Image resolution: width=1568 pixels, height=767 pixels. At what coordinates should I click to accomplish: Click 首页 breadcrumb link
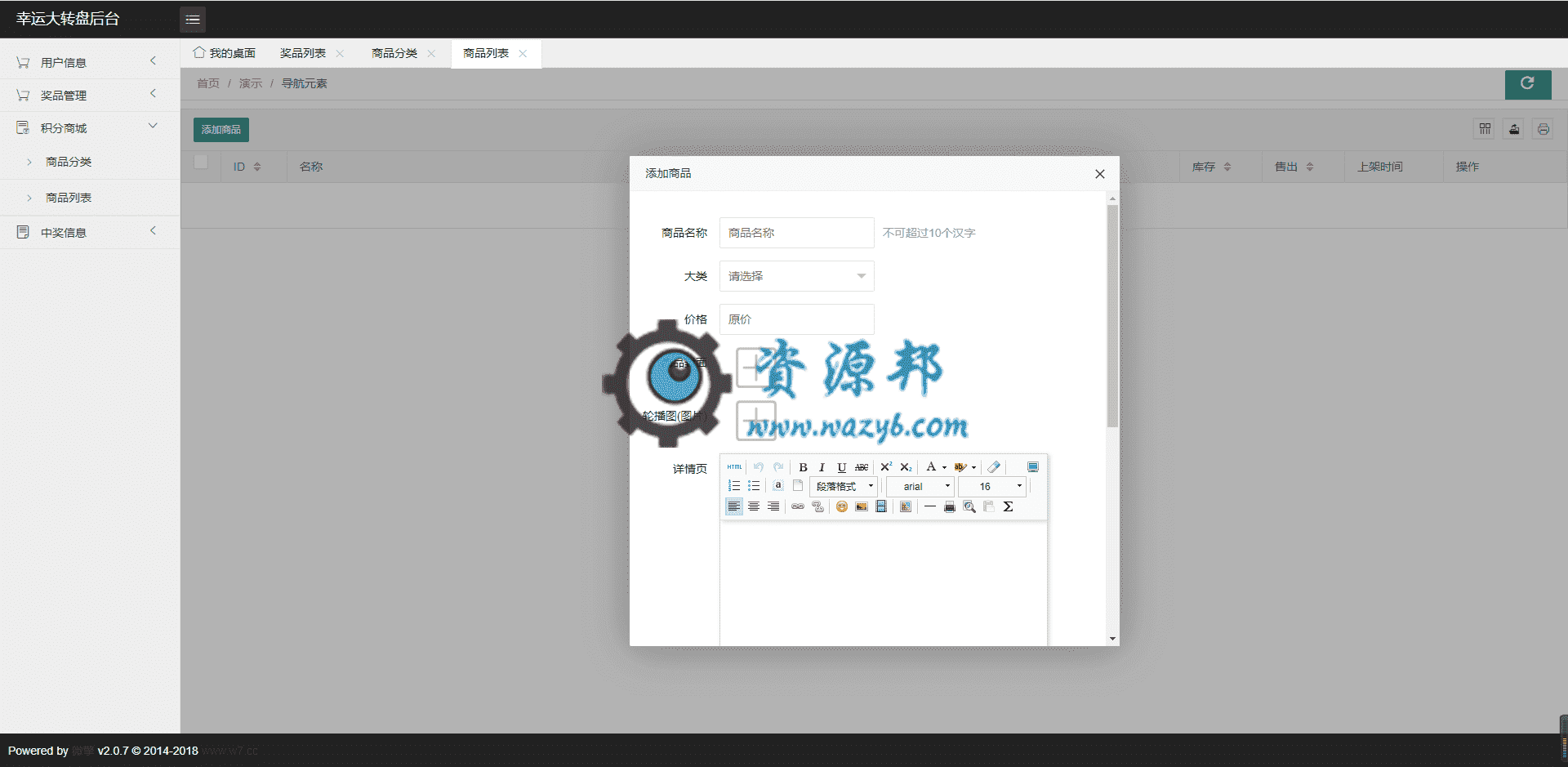click(x=208, y=83)
